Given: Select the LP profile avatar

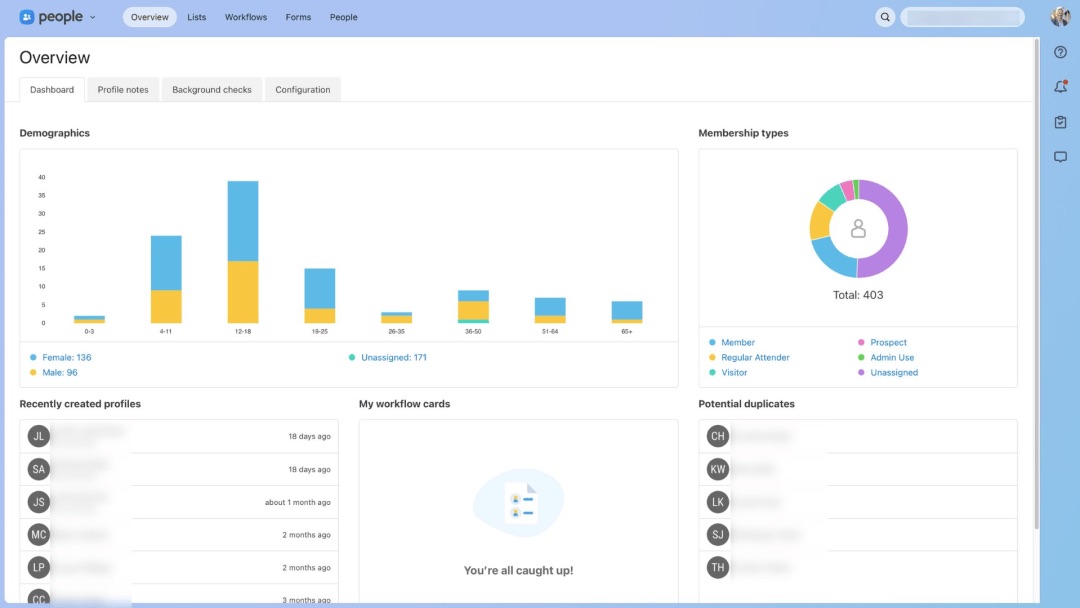Looking at the screenshot, I should (39, 567).
